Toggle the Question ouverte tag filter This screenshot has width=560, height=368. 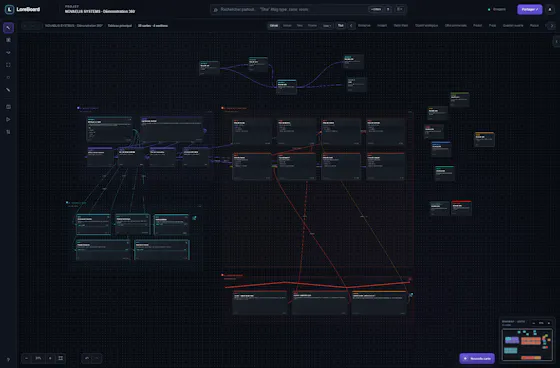point(513,26)
